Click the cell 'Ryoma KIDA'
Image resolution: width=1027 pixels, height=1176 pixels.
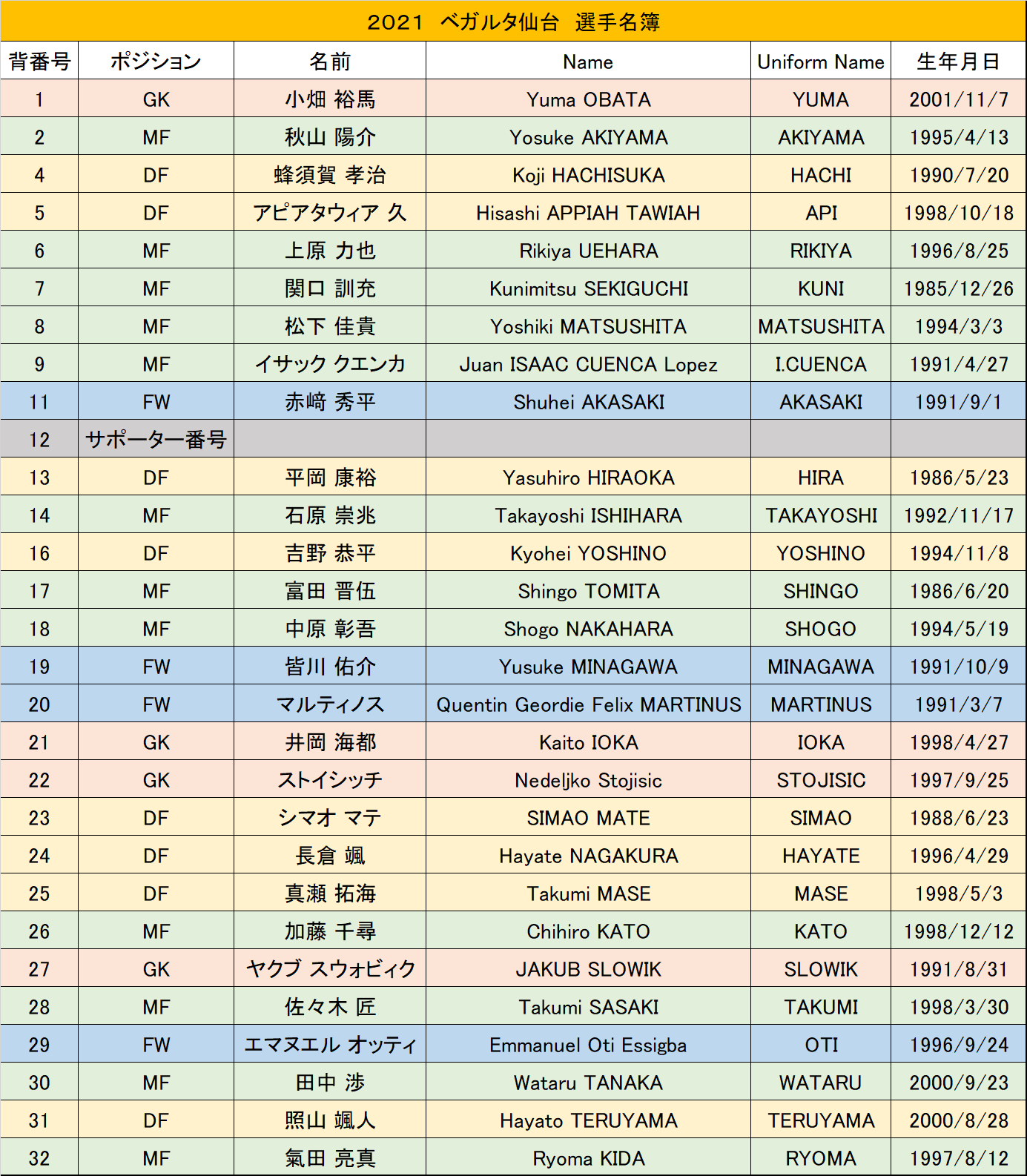pyautogui.click(x=588, y=1157)
